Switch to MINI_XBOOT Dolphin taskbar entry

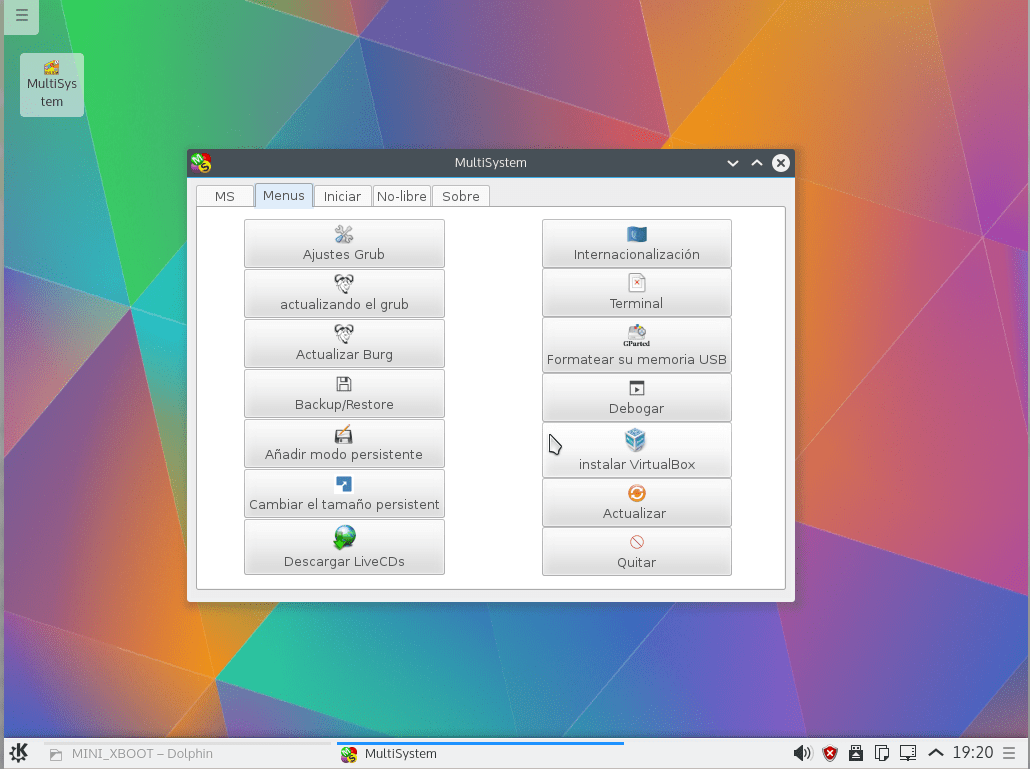(x=189, y=754)
